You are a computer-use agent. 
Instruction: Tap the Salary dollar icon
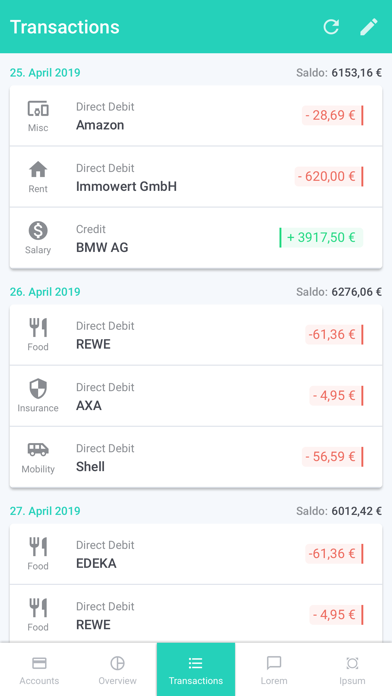[38, 230]
